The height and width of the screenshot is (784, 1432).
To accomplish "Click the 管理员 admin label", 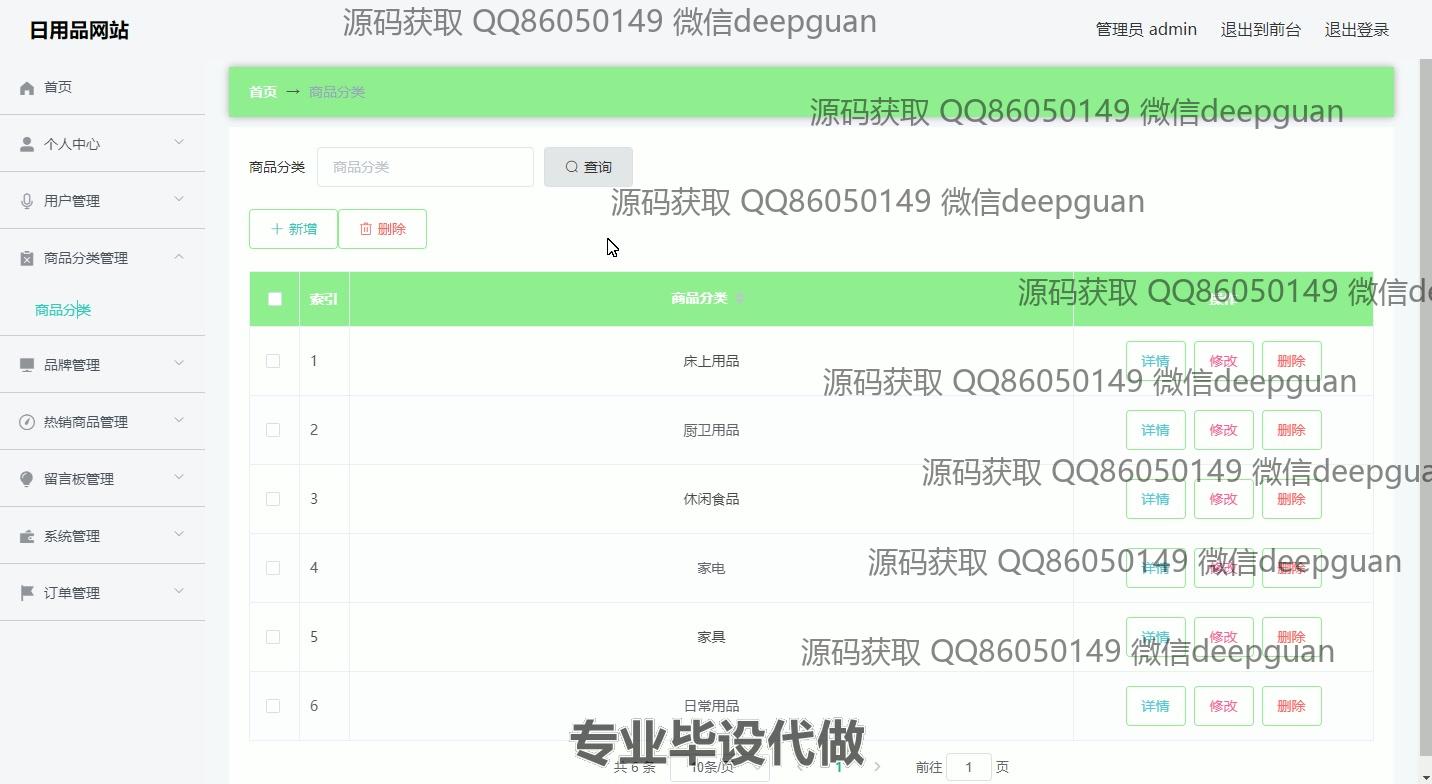I will (1146, 30).
